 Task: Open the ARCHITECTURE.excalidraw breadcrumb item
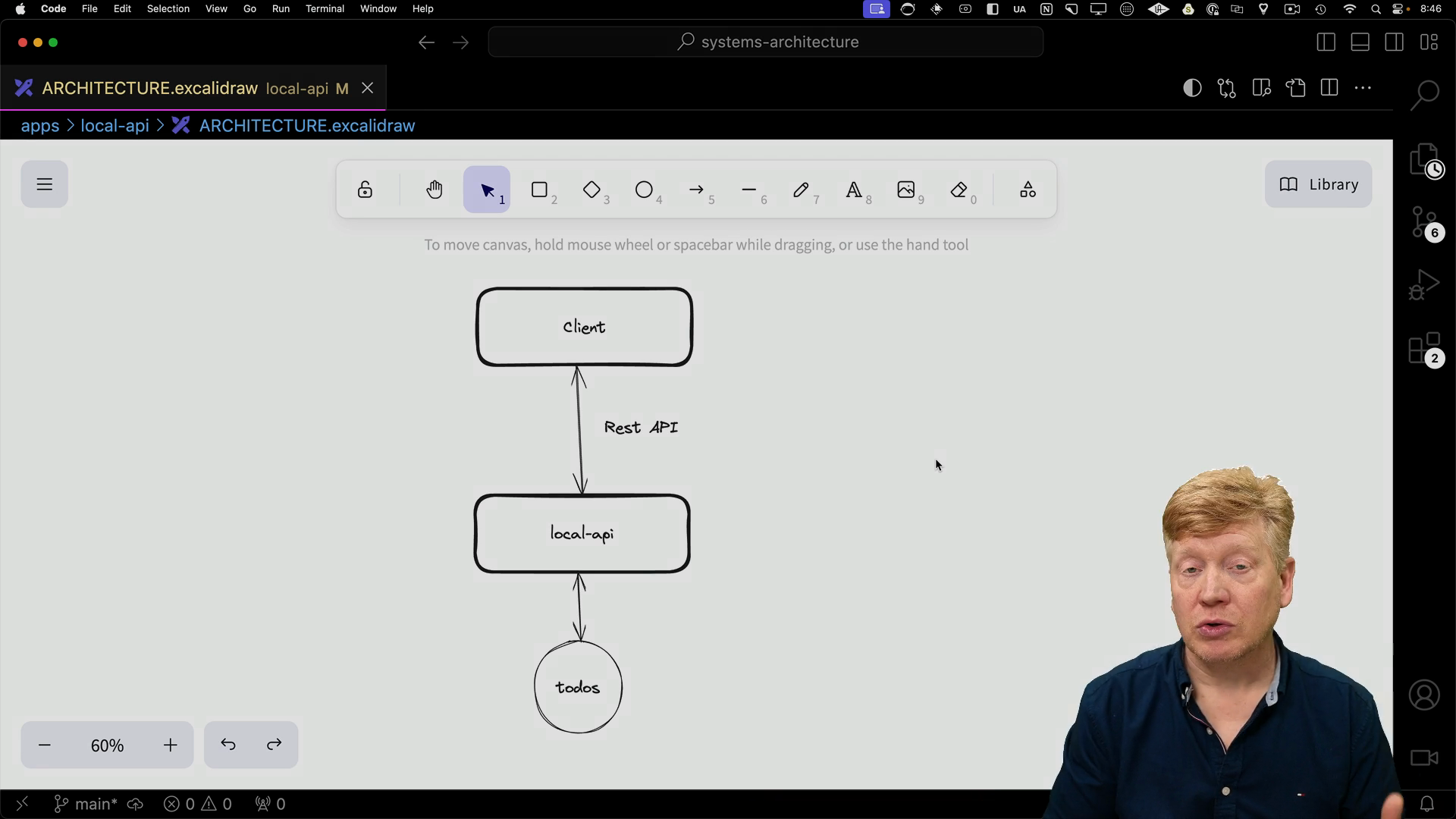[x=294, y=126]
